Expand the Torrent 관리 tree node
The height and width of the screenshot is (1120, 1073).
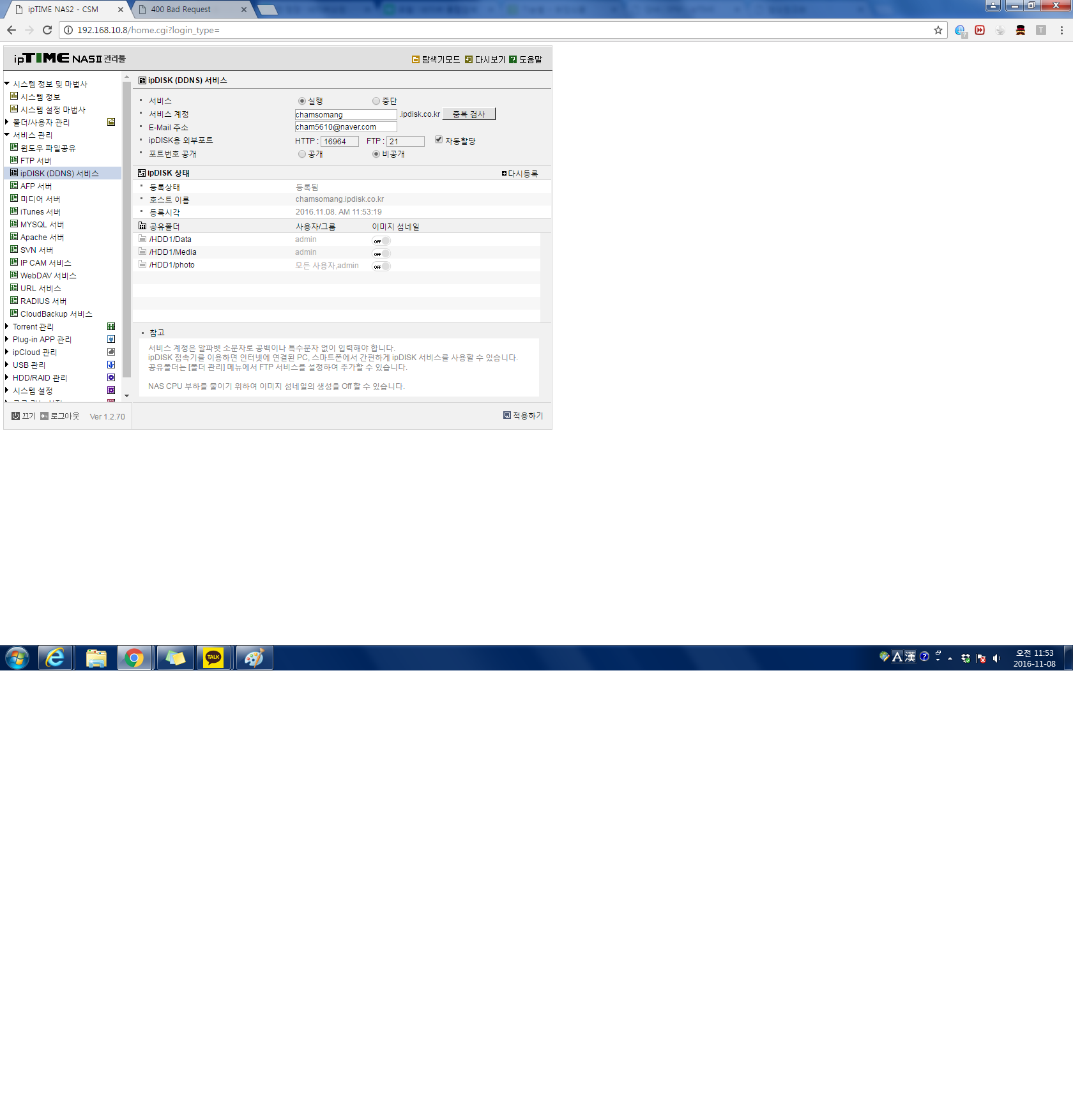point(7,326)
